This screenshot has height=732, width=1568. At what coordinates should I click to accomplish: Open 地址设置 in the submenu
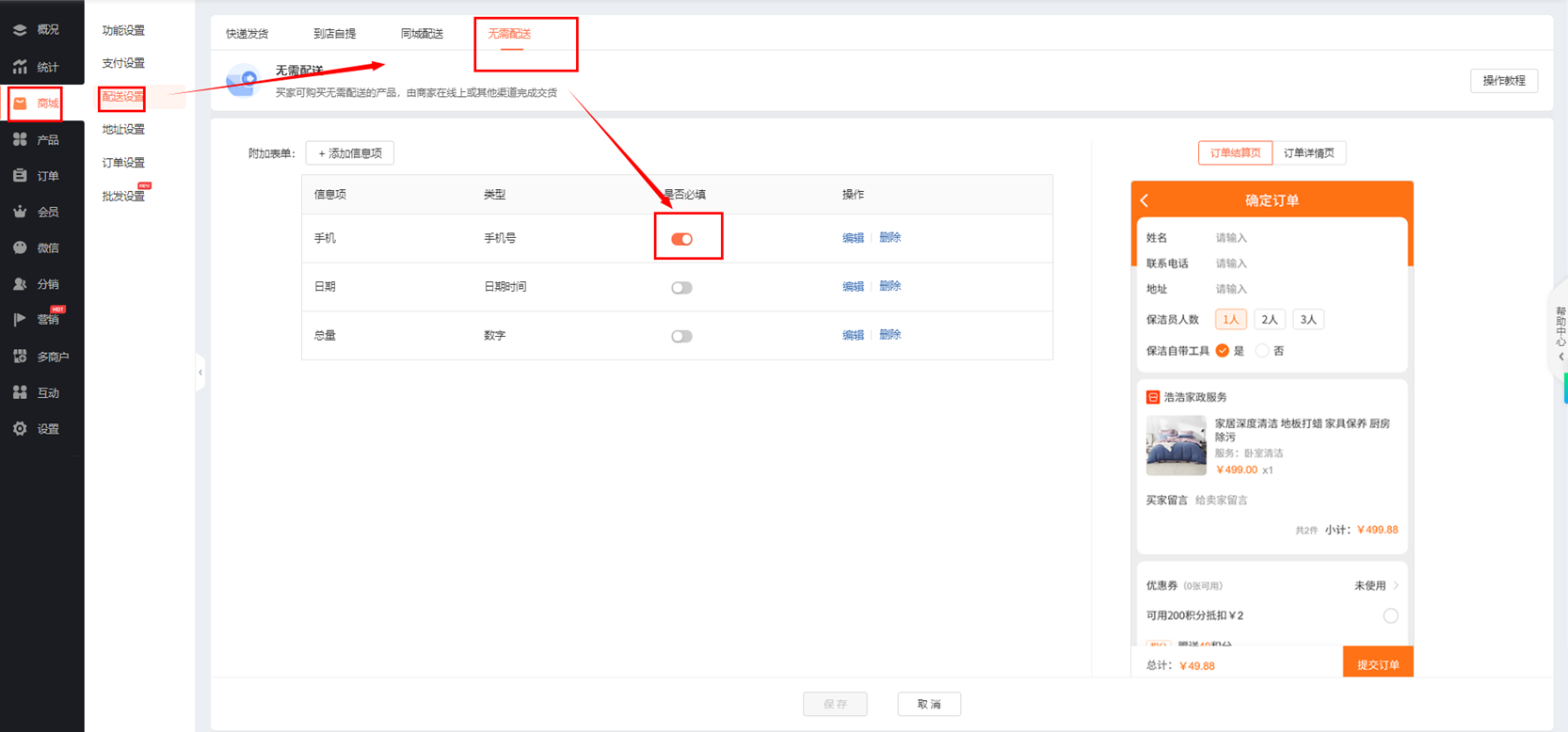(x=123, y=130)
